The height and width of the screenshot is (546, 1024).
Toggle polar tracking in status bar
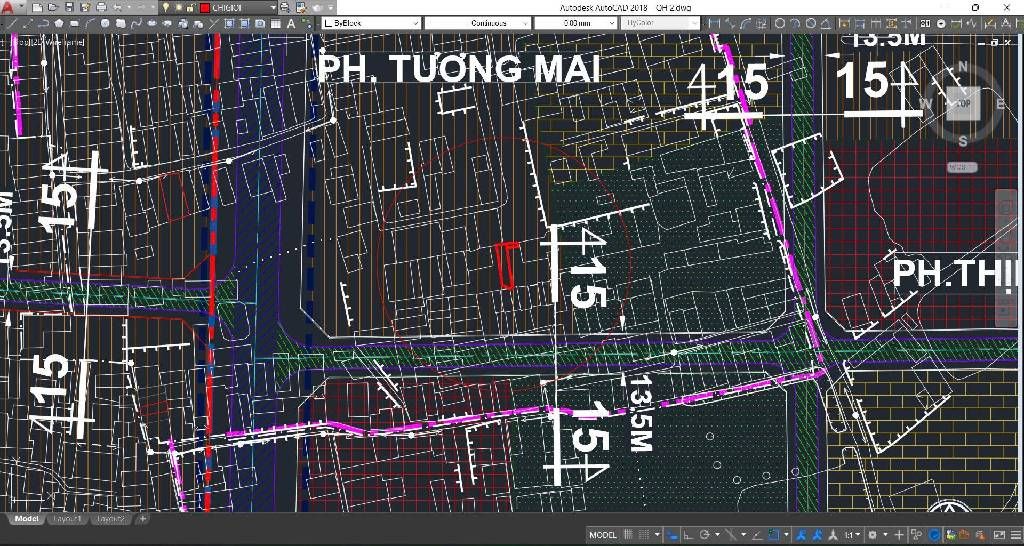click(704, 535)
